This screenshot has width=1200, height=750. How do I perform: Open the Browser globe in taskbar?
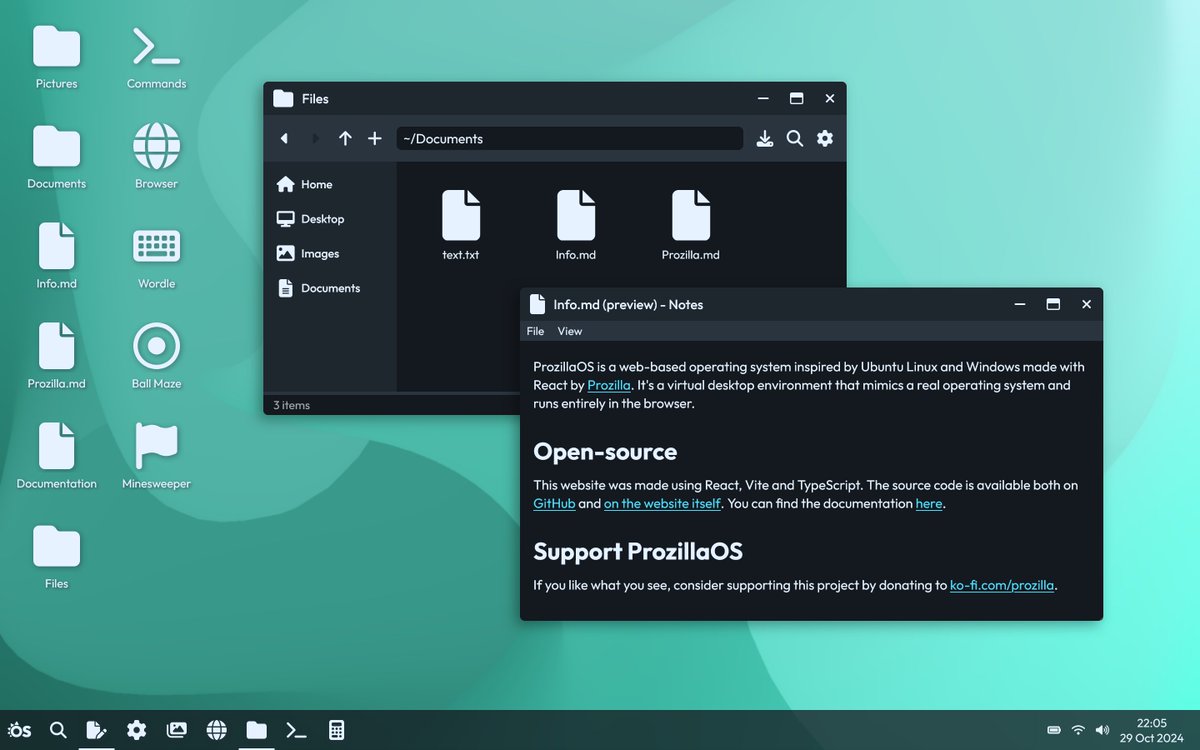(217, 730)
